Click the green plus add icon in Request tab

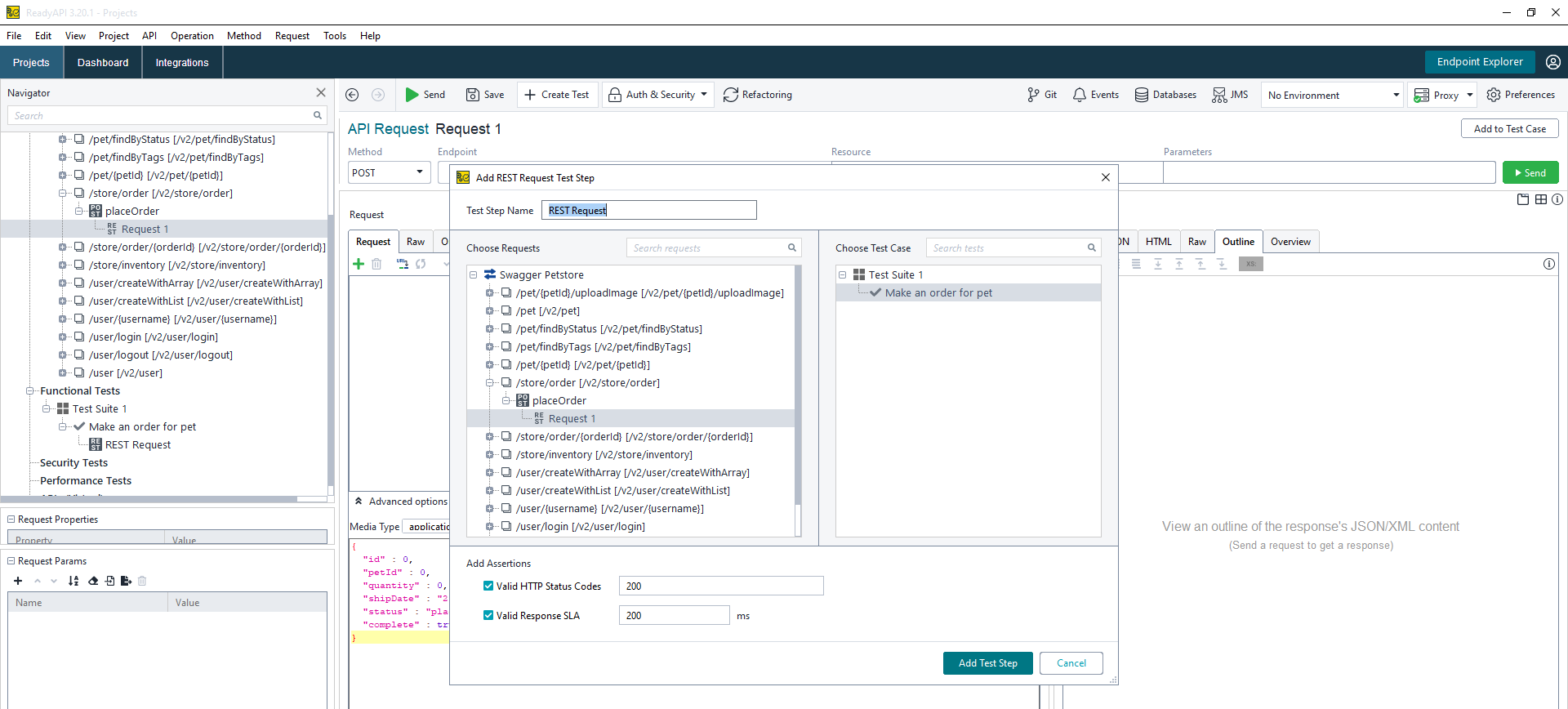359,264
